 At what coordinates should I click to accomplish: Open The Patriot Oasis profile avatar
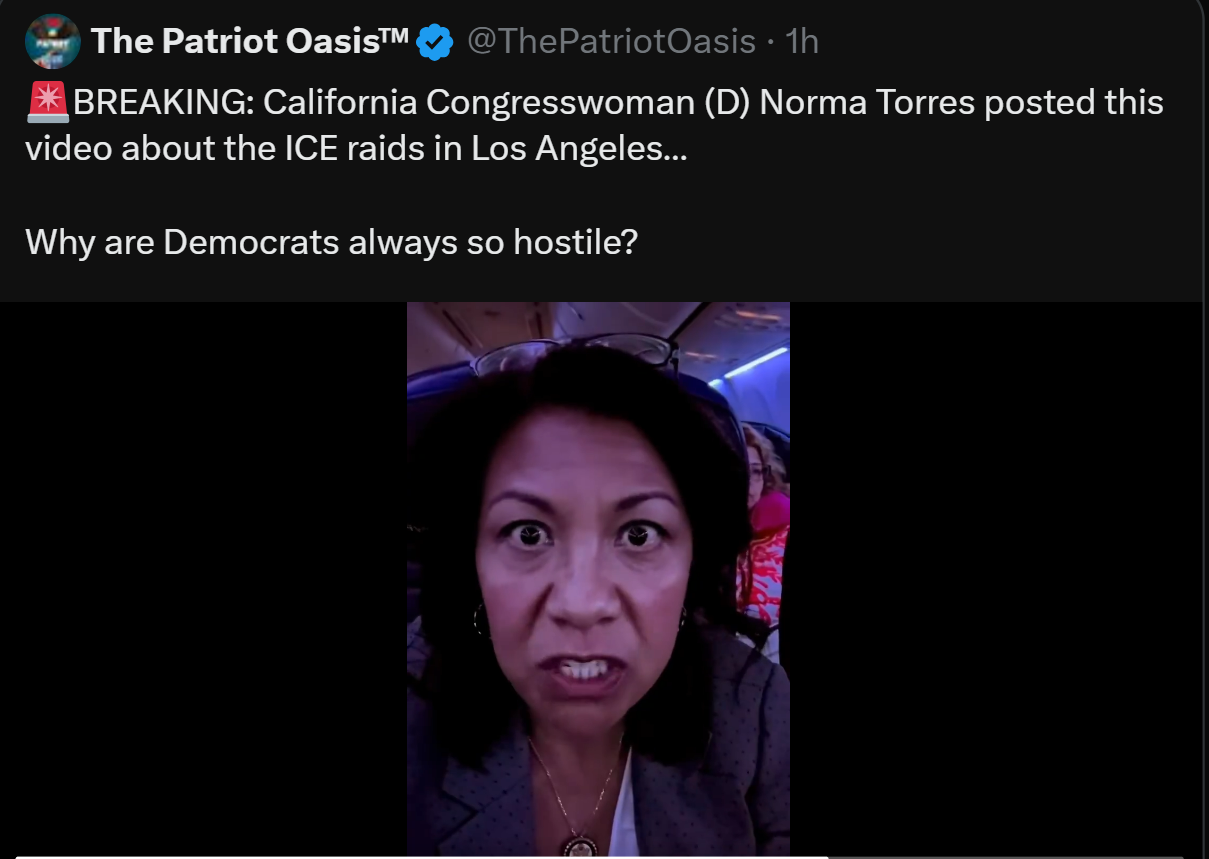pos(52,41)
